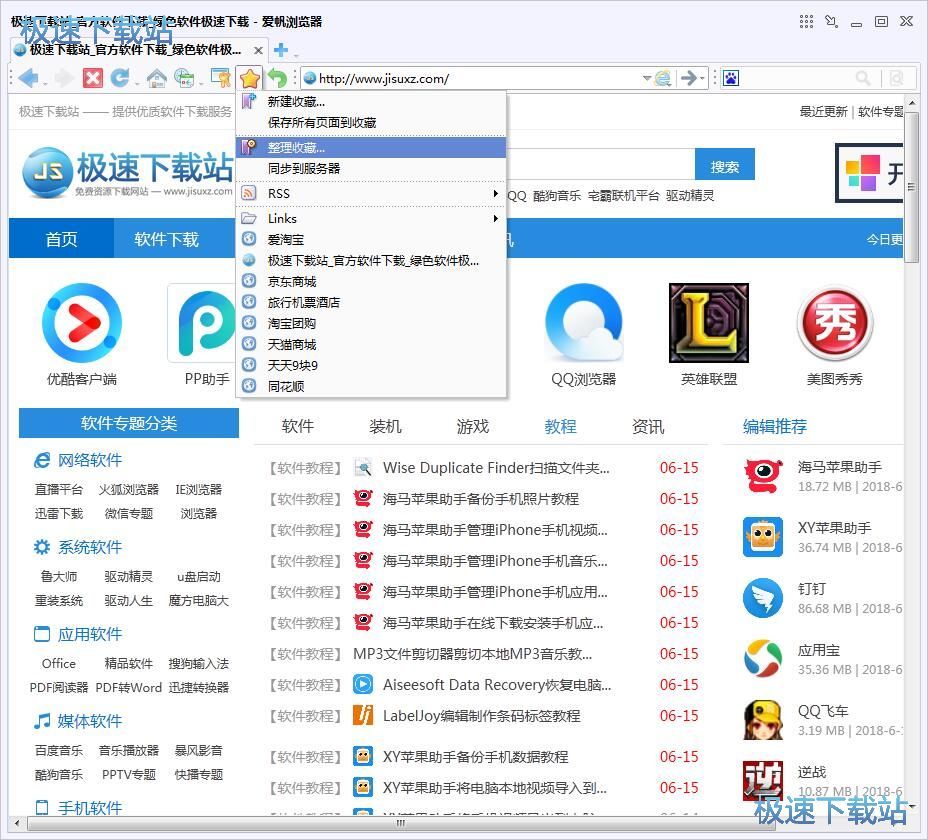
Task: Click the green undo arrow icon
Action: (x=277, y=78)
